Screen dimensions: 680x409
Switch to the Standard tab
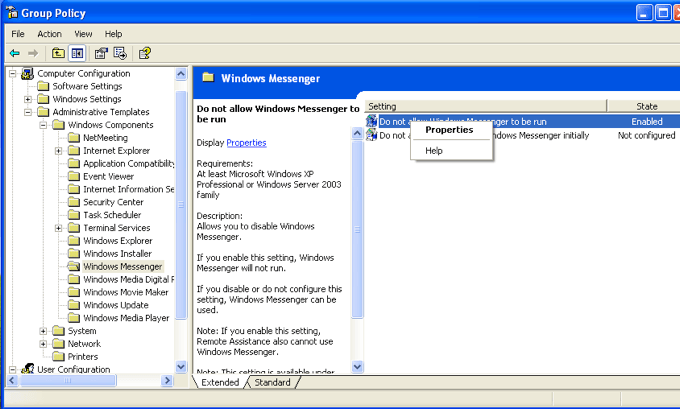pyautogui.click(x=272, y=383)
